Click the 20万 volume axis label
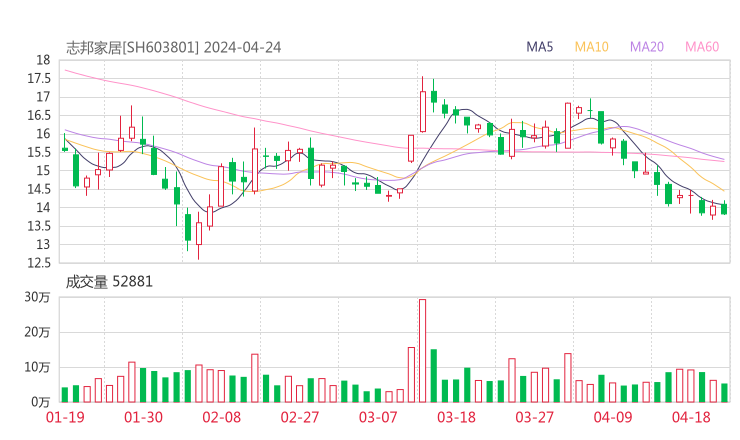 click(37, 332)
